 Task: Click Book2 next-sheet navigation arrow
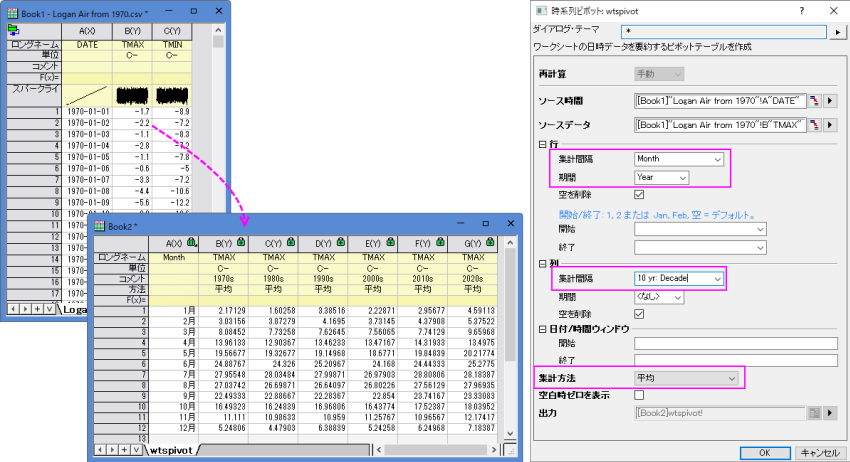pyautogui.click(x=112, y=450)
